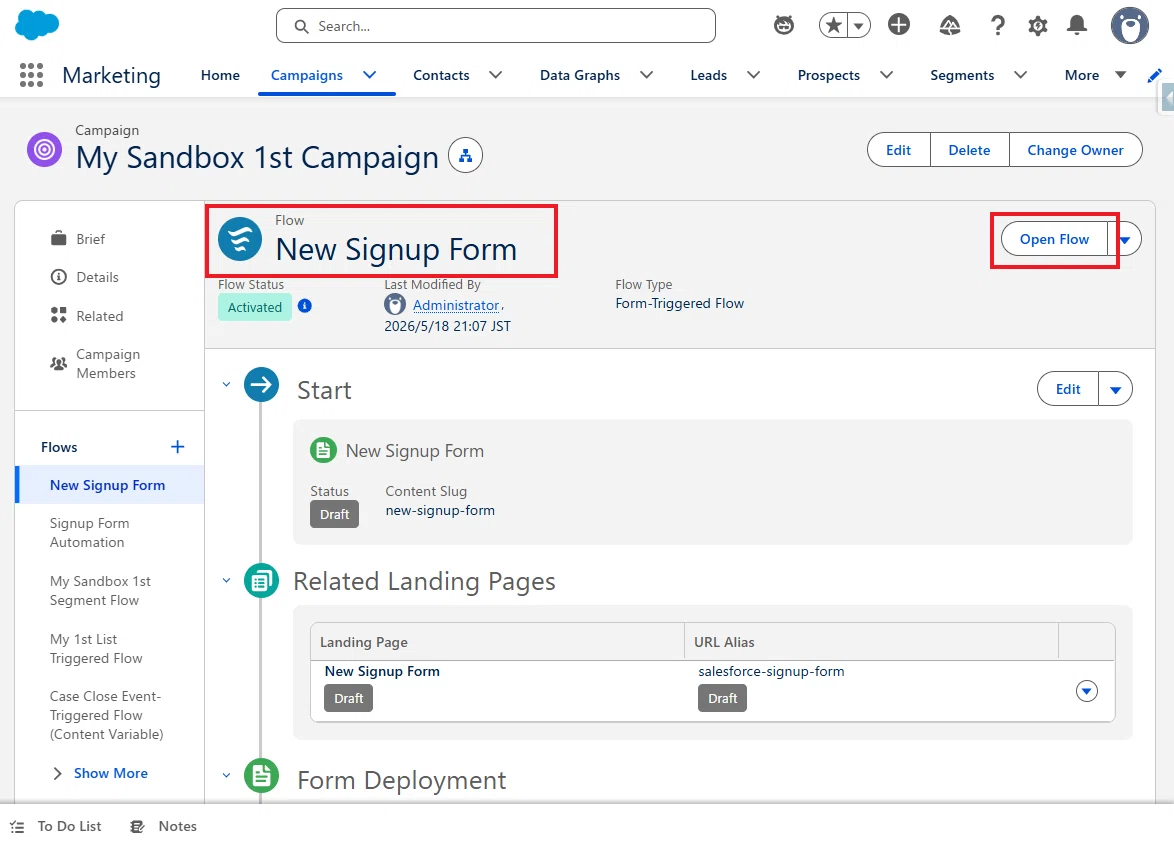Open the Astro mascot guidance icon
The height and width of the screenshot is (847, 1174).
click(783, 25)
